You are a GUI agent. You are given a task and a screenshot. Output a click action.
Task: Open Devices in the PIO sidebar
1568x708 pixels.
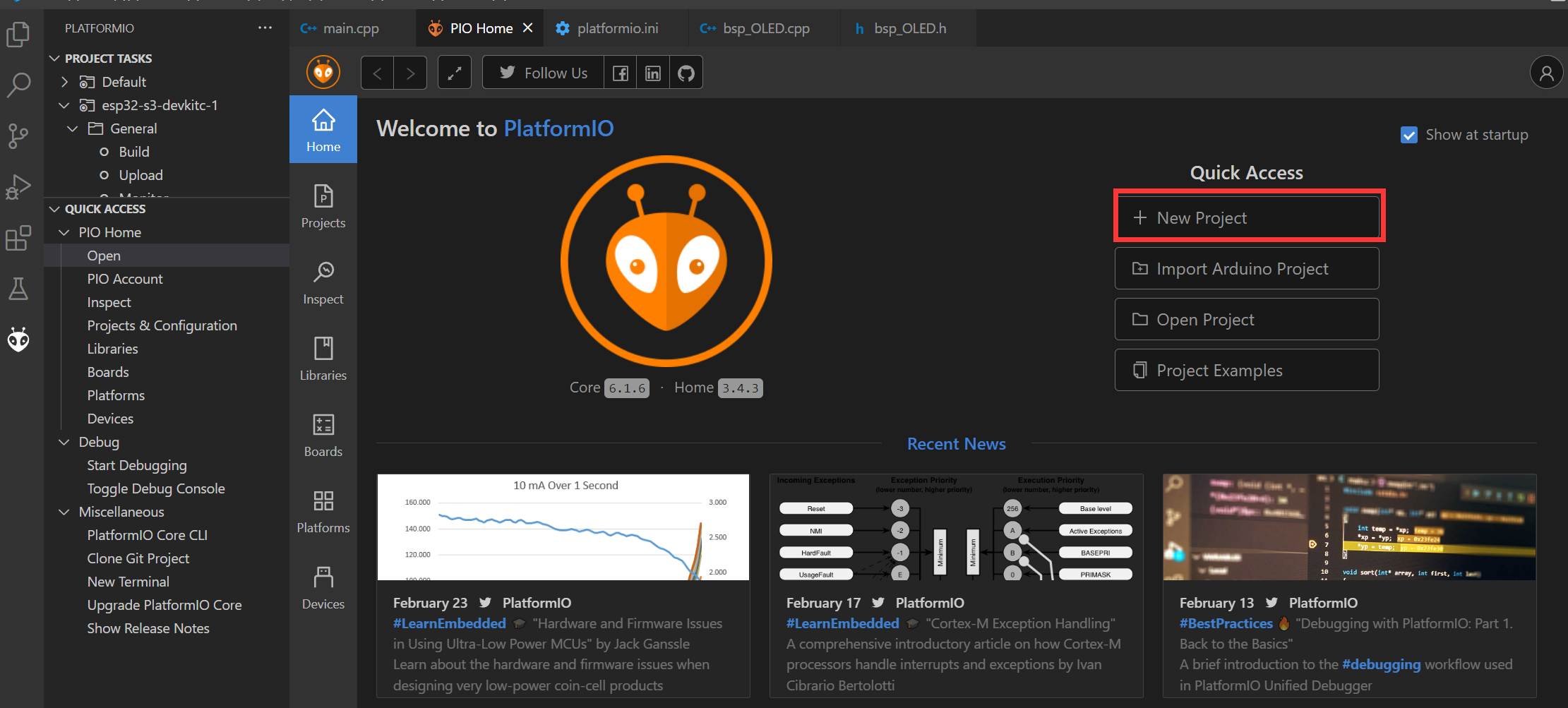click(x=323, y=587)
